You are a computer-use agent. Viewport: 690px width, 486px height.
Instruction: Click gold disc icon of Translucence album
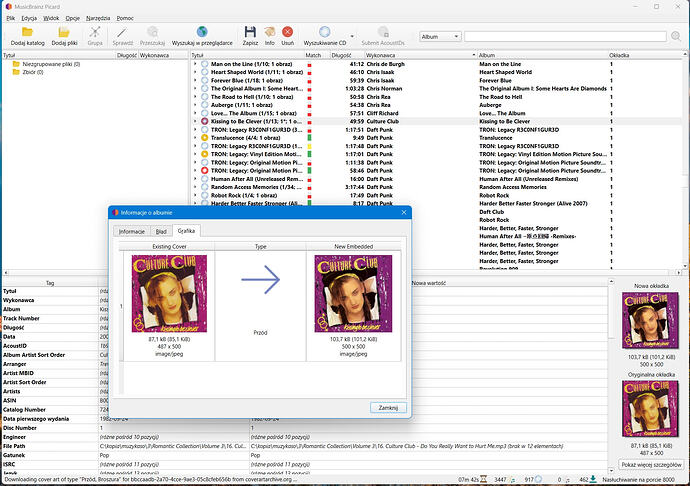click(x=205, y=138)
